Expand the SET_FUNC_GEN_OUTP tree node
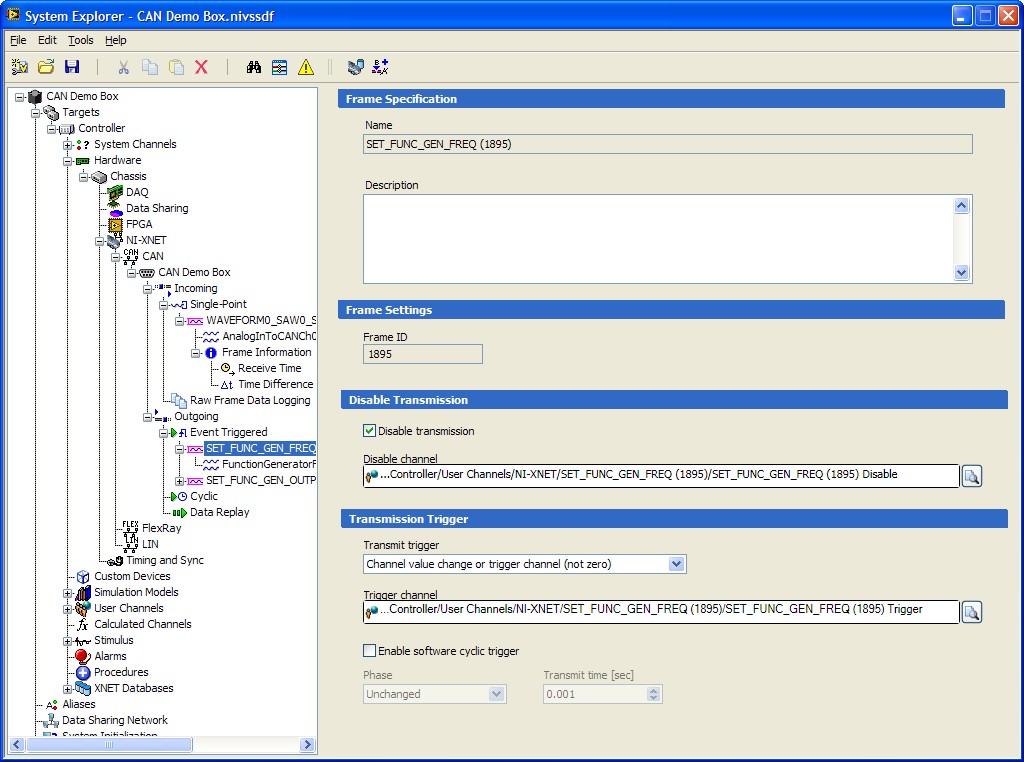This screenshot has width=1024, height=762. point(179,481)
